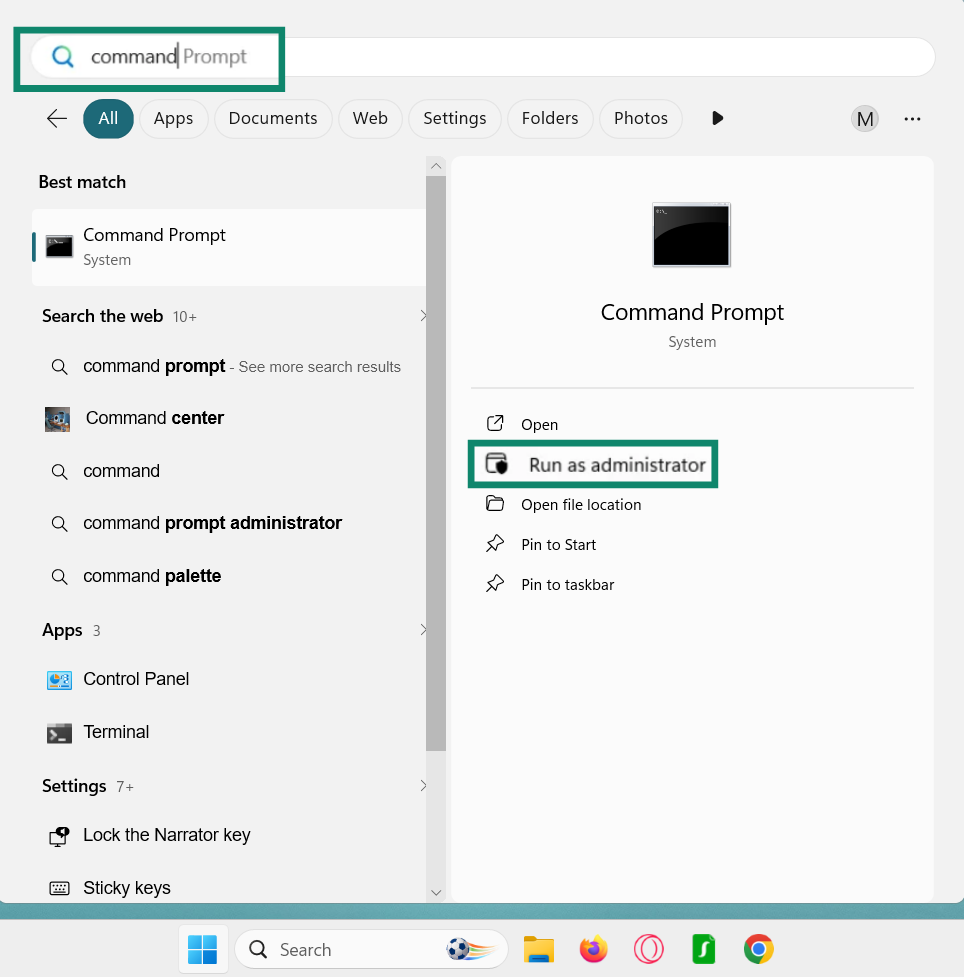Show more filter tabs with play arrow
The image size is (964, 977).
717,118
